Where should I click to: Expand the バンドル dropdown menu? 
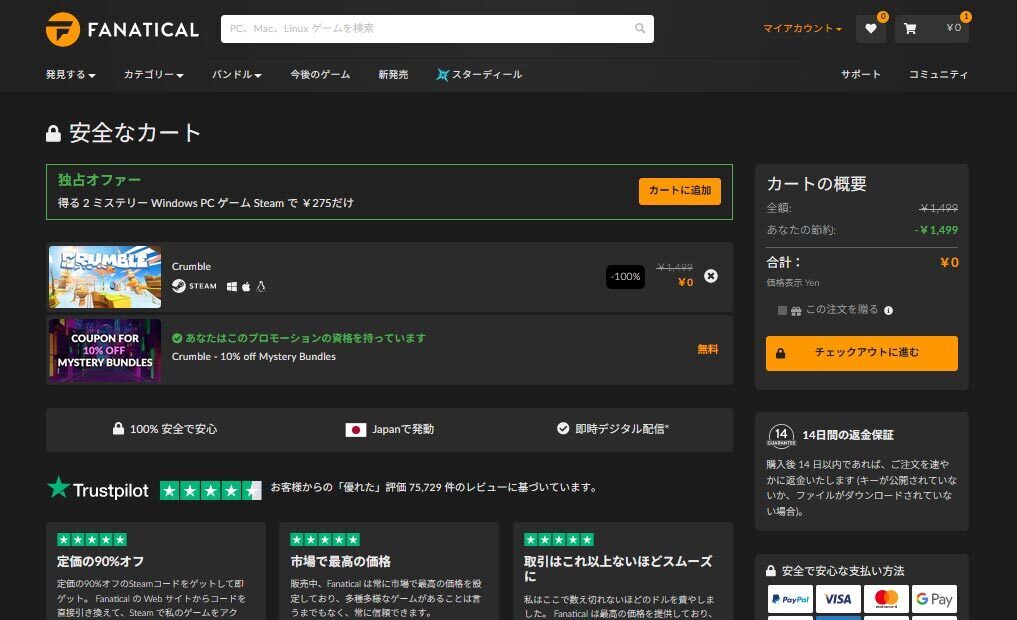tap(237, 75)
